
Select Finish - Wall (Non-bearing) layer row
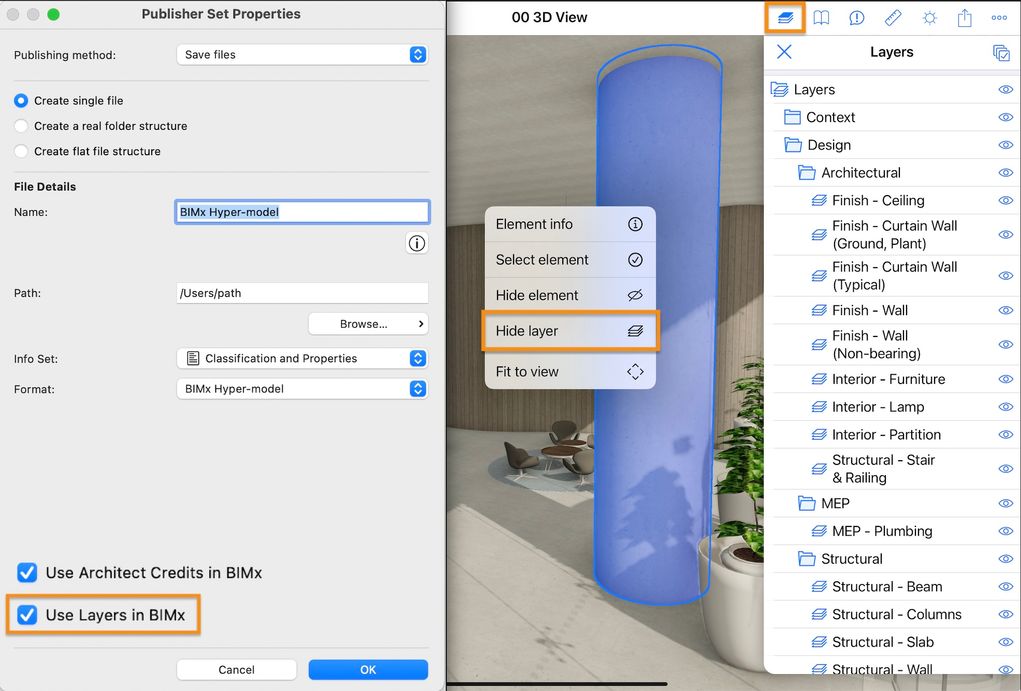coord(892,345)
